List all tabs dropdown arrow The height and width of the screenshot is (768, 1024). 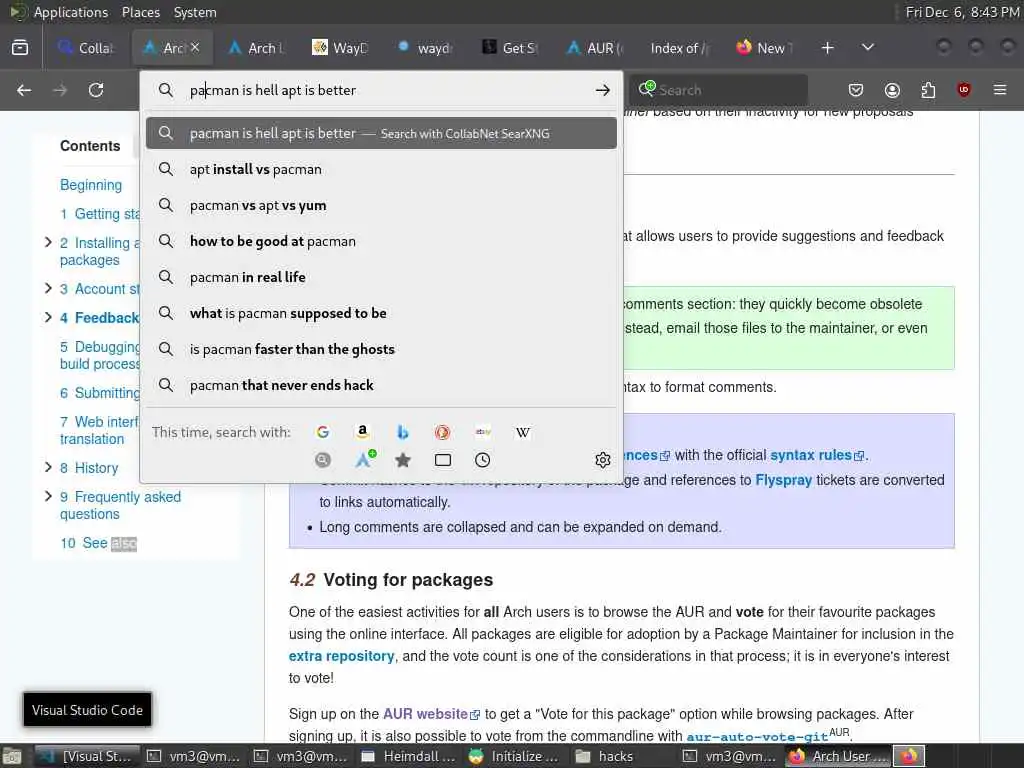coord(868,48)
